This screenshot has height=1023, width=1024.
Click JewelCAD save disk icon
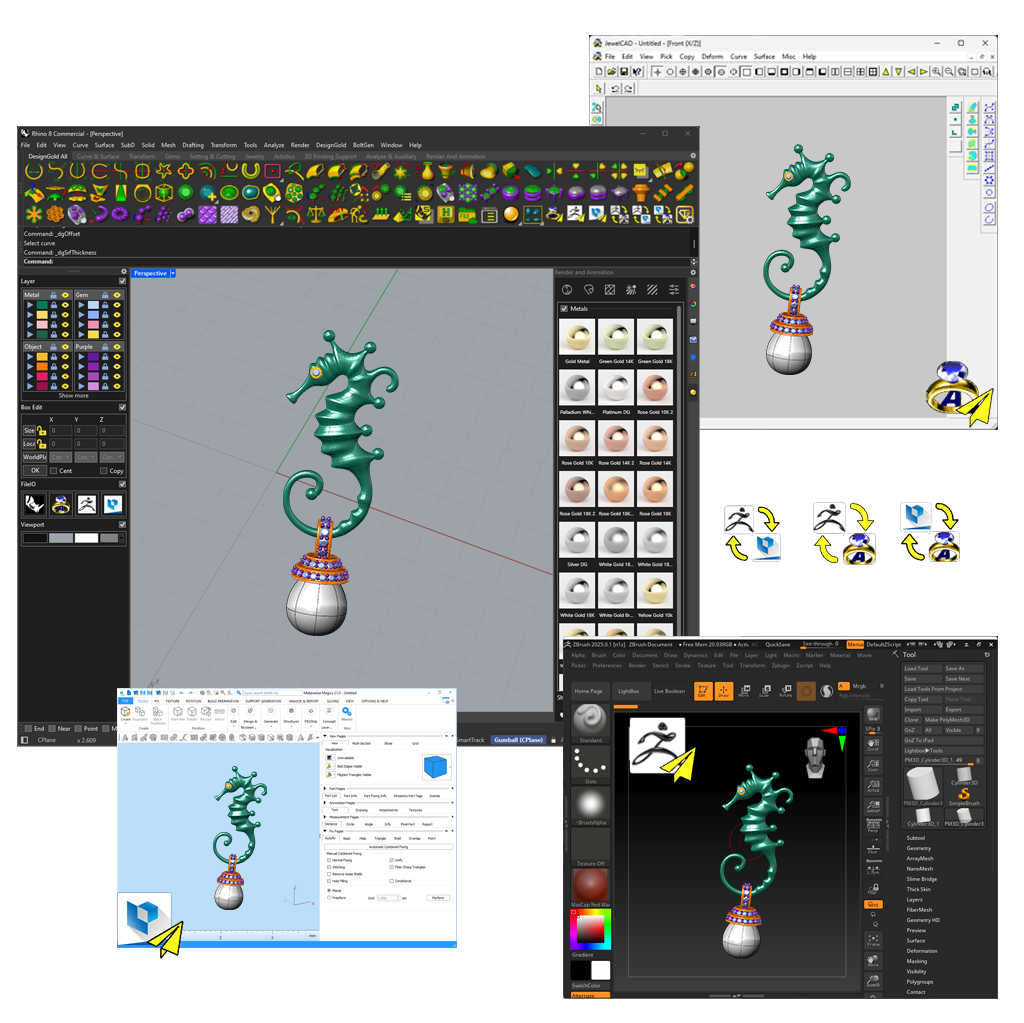point(624,71)
